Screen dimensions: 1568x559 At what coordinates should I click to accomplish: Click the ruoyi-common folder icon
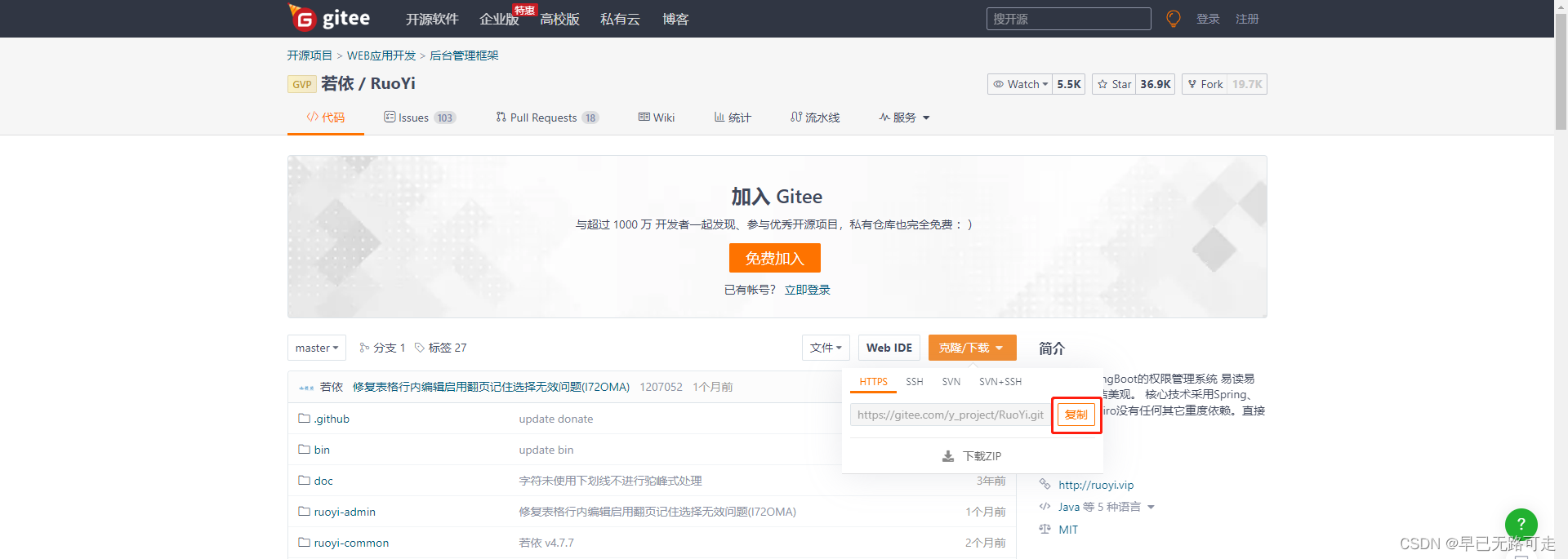[x=304, y=543]
